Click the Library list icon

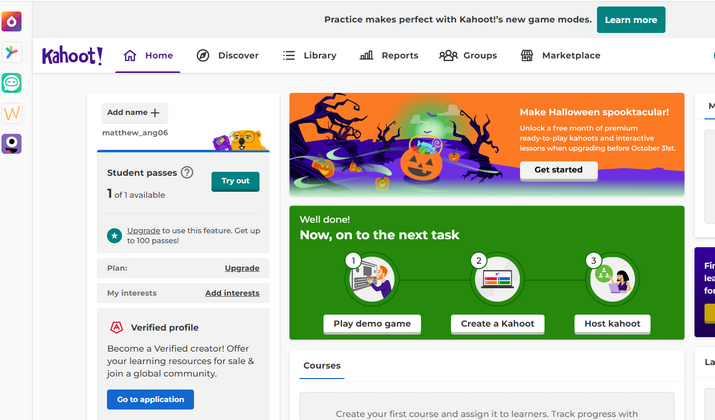click(x=289, y=56)
